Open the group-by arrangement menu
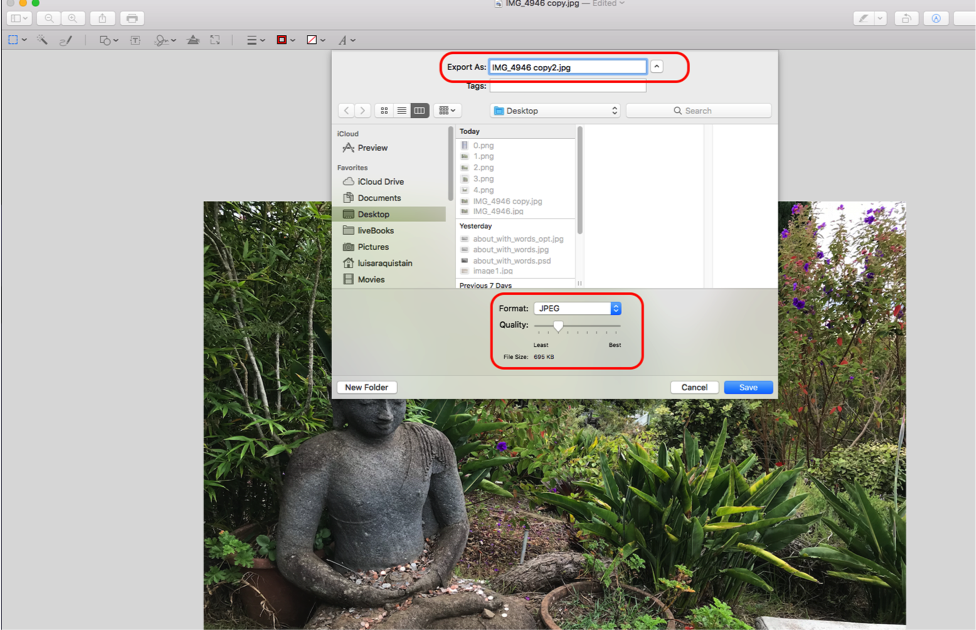This screenshot has height=630, width=976. click(x=447, y=111)
